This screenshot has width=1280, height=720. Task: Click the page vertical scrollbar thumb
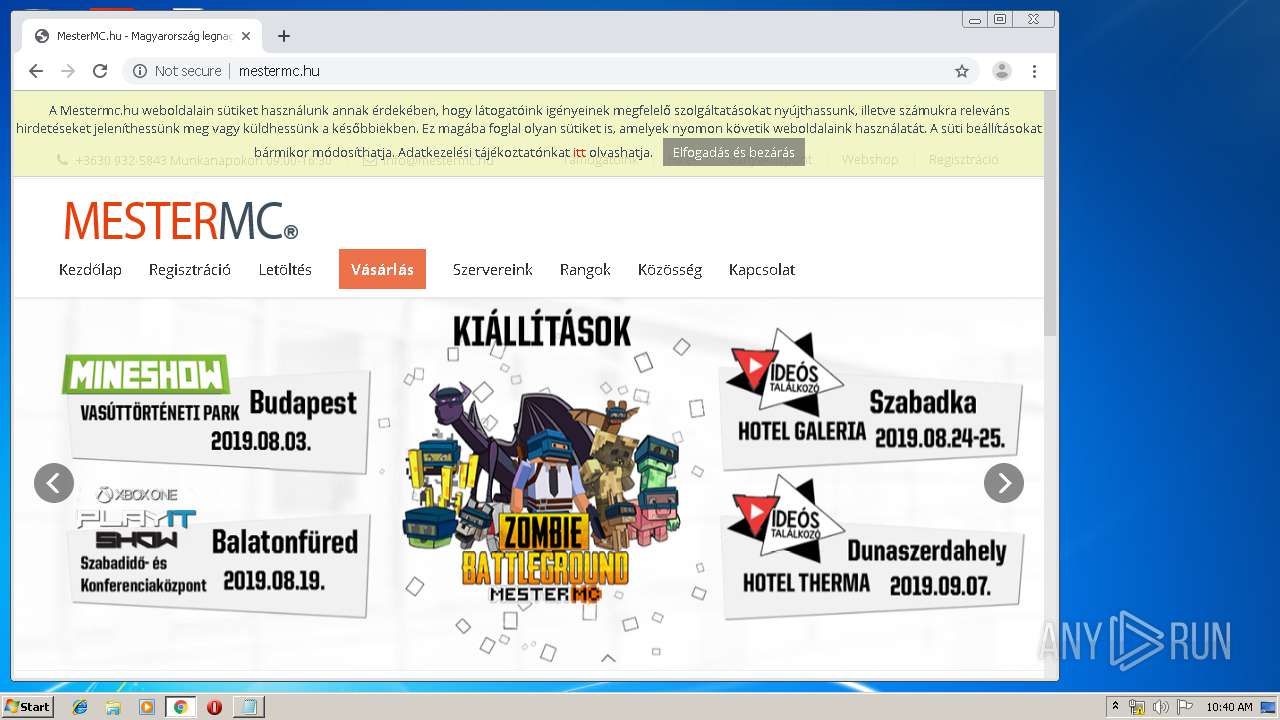point(1050,215)
